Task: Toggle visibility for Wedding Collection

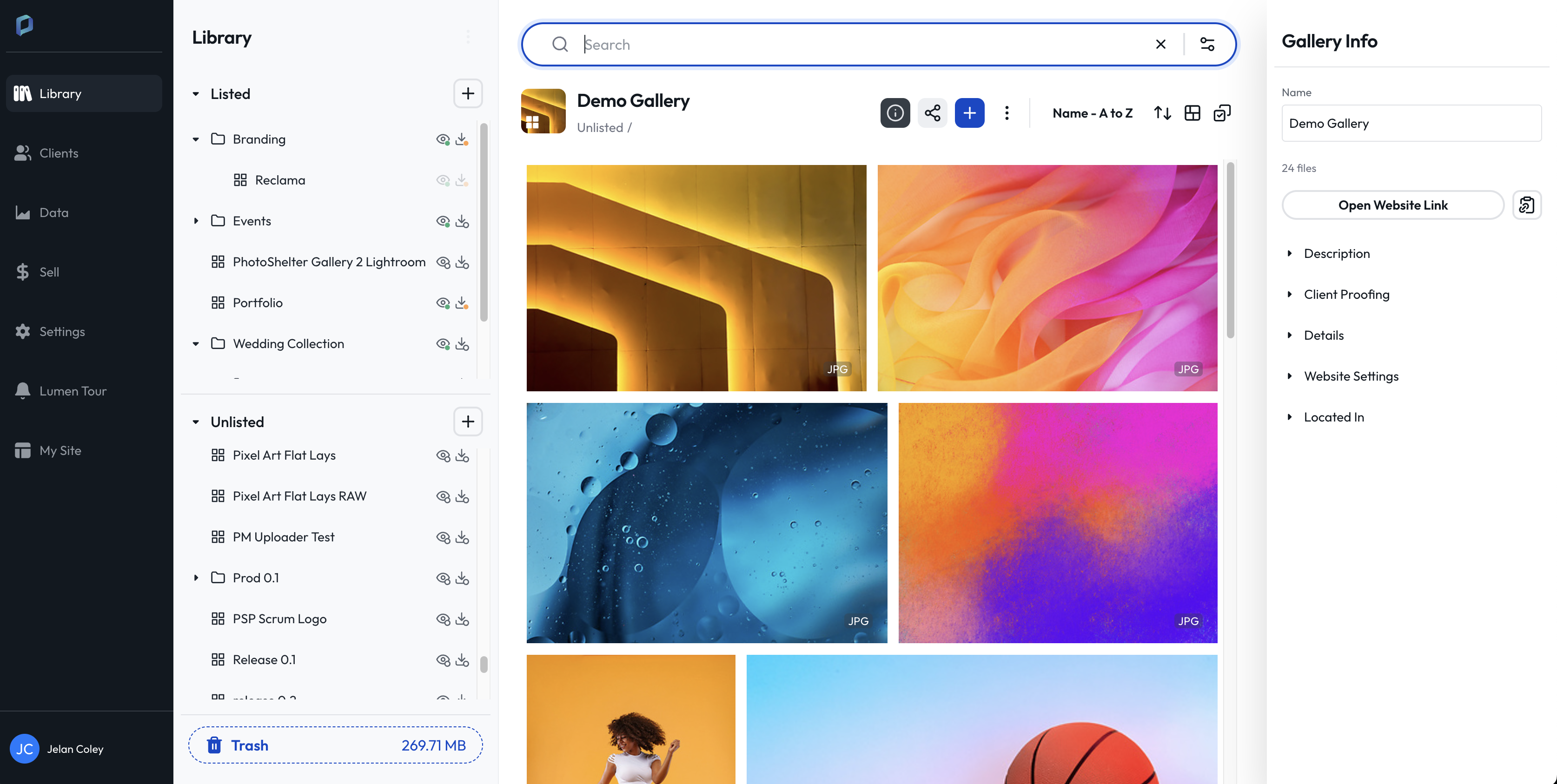Action: [443, 344]
